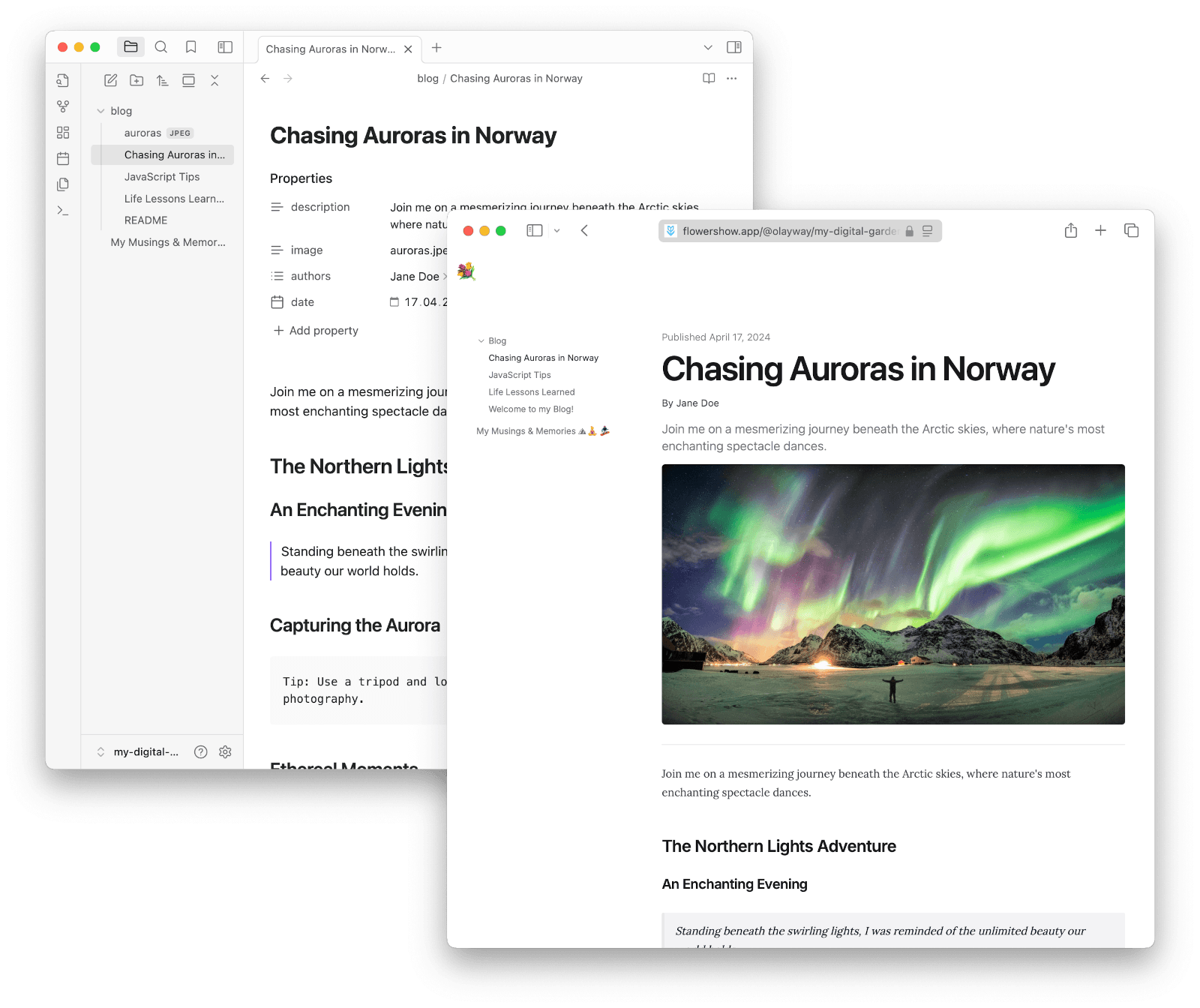Image resolution: width=1200 pixels, height=1008 pixels.
Task: Select the Chasing Auroras in Norway tab
Action: 330,49
